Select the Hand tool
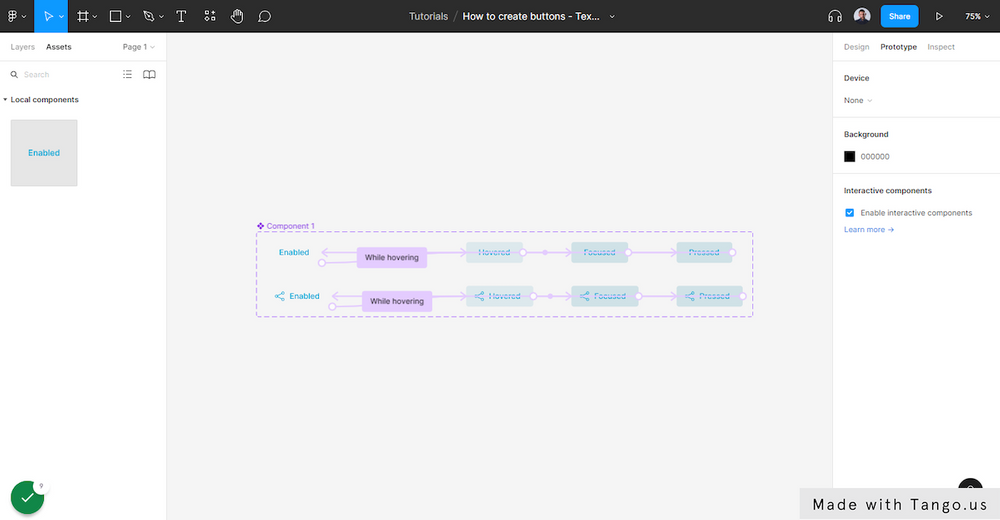Screen dimensions: 1000x520 [x=237, y=16]
